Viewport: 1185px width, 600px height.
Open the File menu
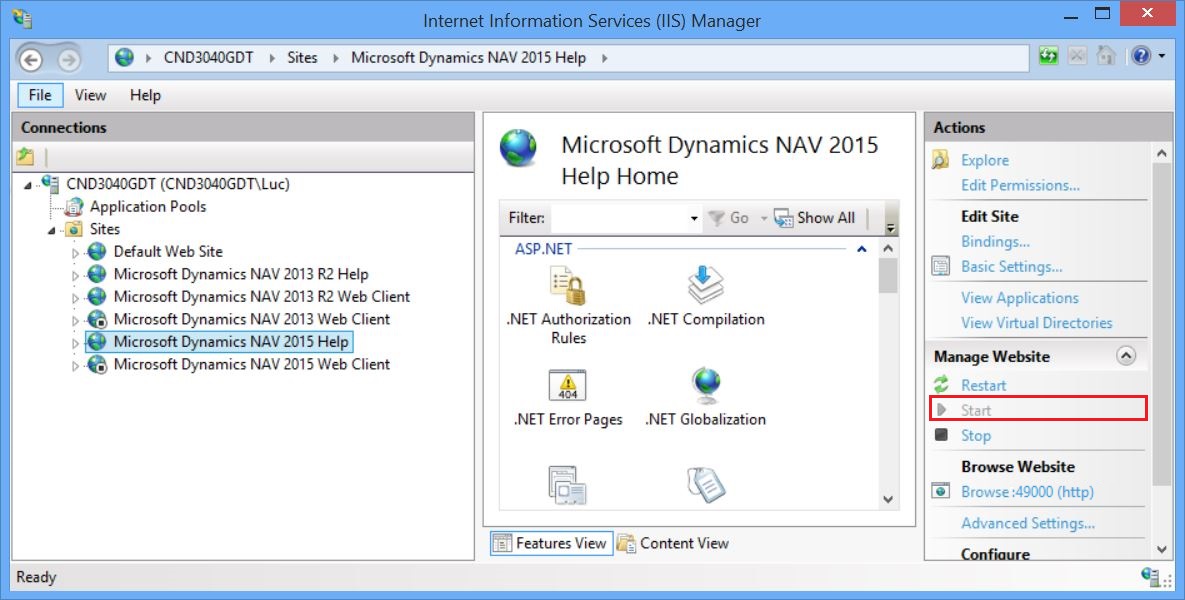(40, 95)
